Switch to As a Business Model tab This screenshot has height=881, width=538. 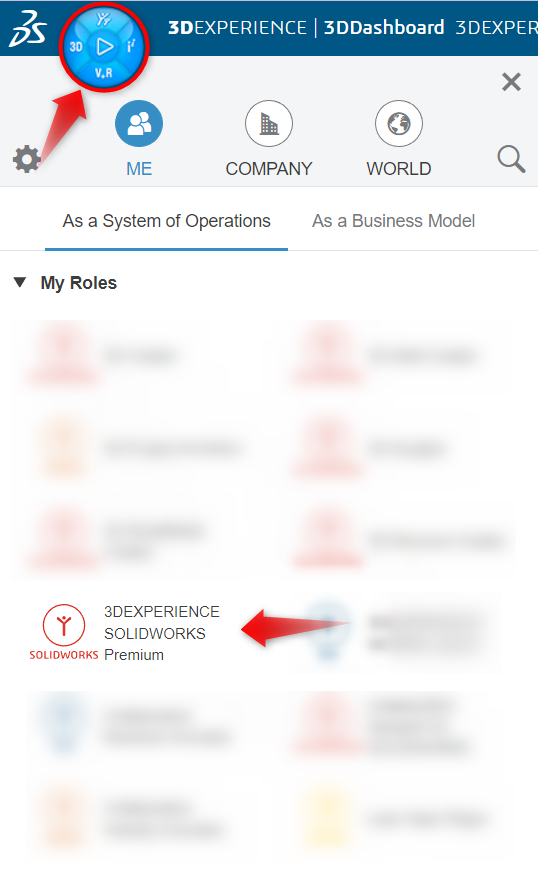(393, 221)
